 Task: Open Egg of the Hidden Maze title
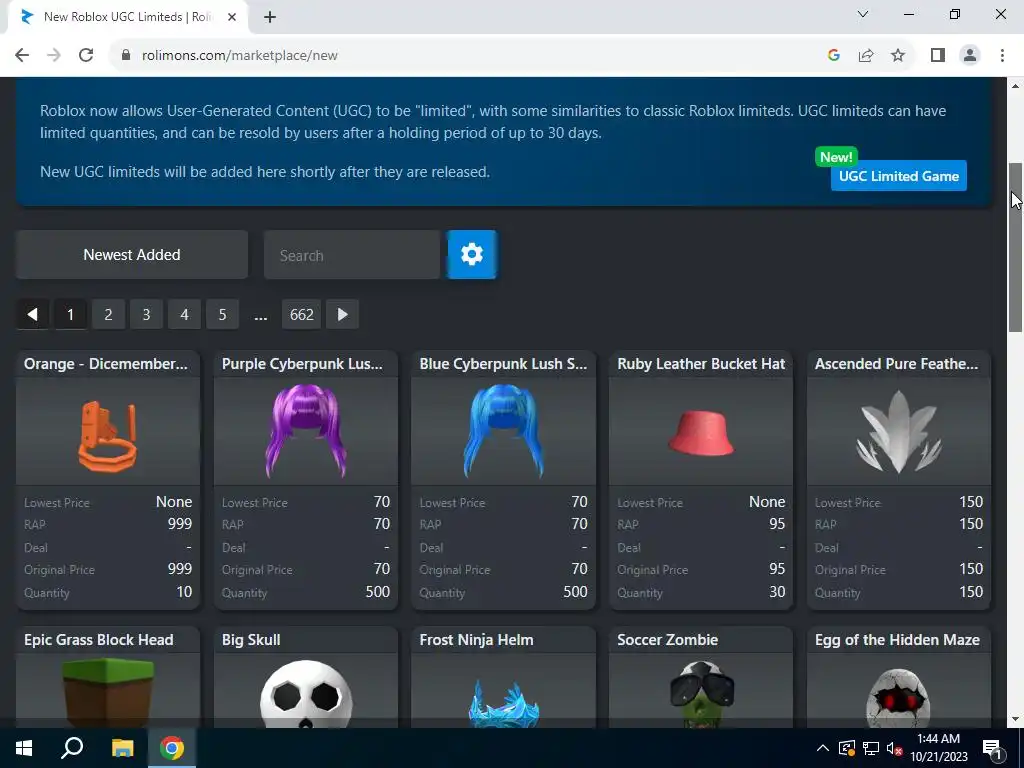click(x=897, y=640)
